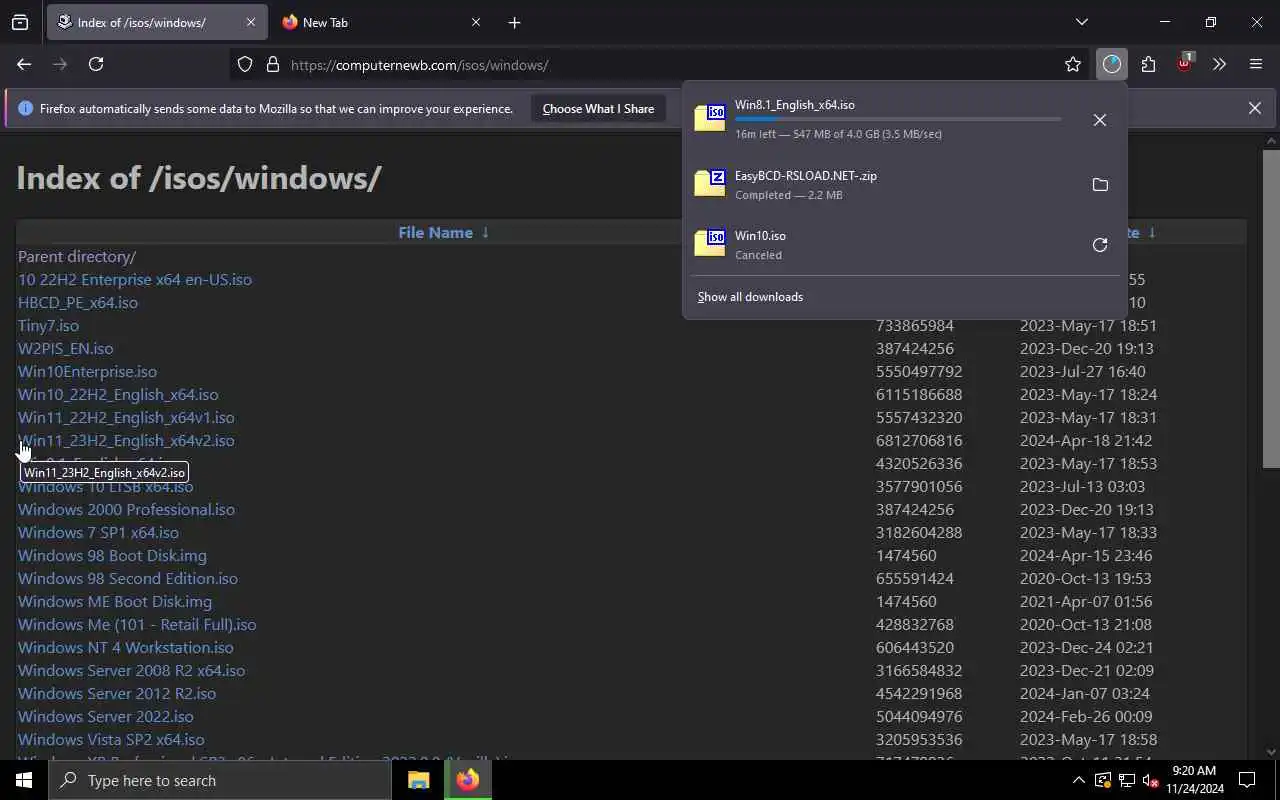Screen dimensions: 1280x800
Task: Click the page vertical scrollbar thumb
Action: pyautogui.click(x=1271, y=308)
